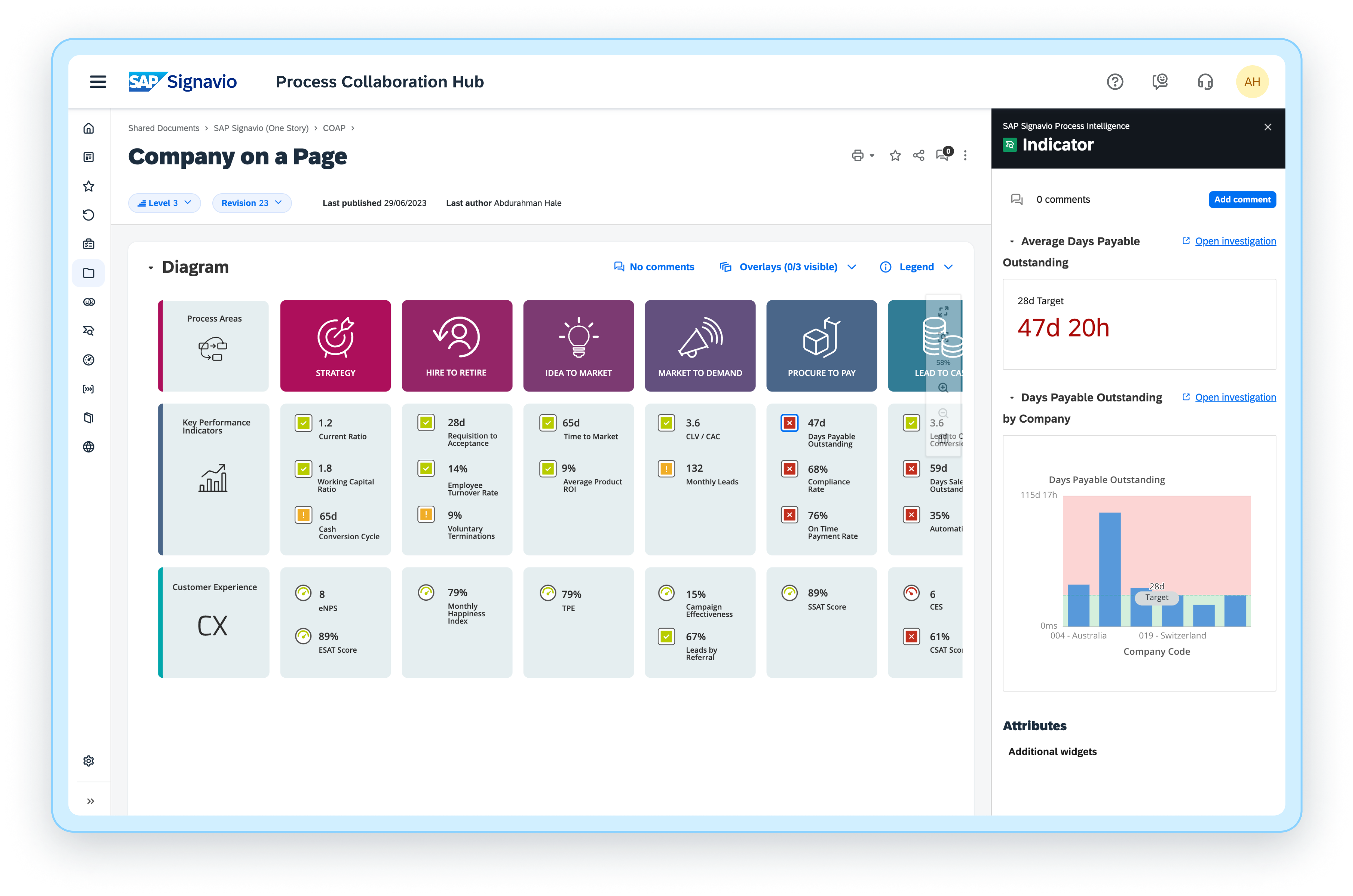
Task: Favorite the document using the star icon
Action: coord(895,155)
